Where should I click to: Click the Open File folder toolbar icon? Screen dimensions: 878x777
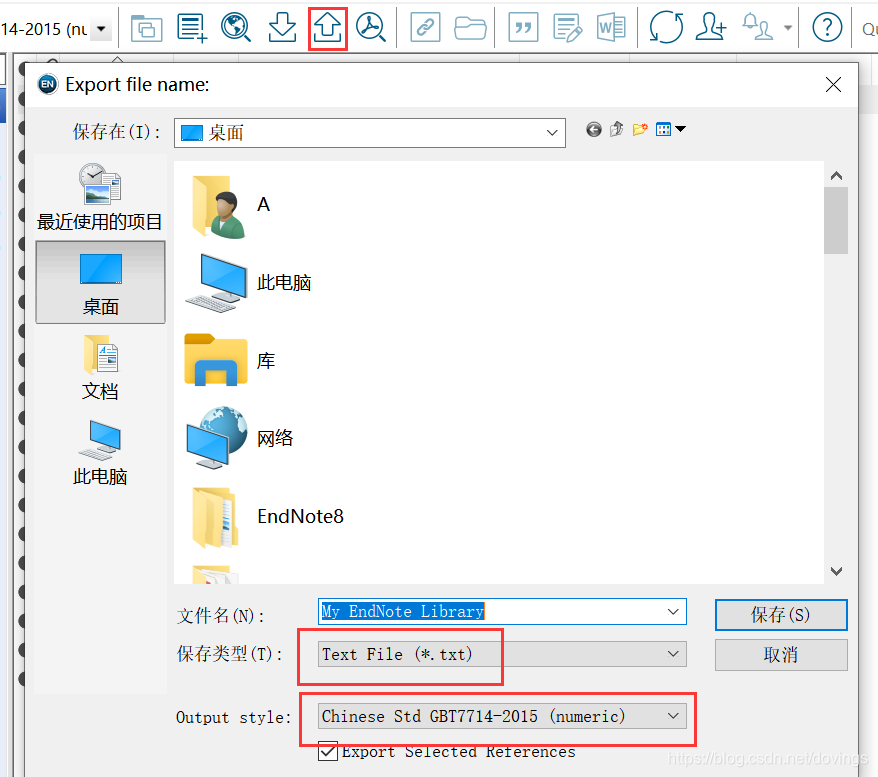pyautogui.click(x=470, y=28)
